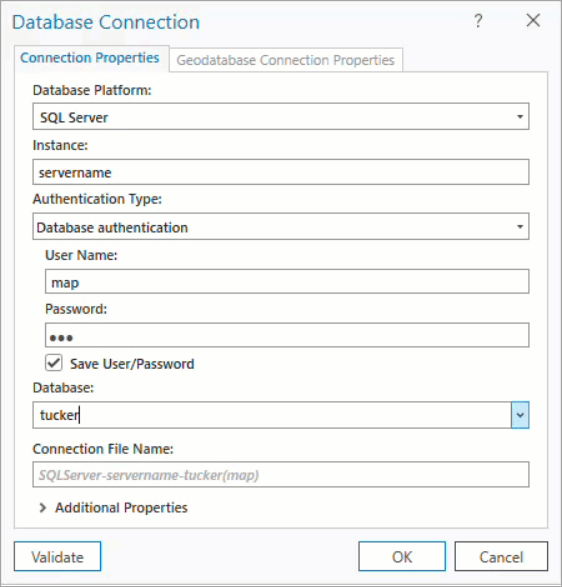Click the Database Platform dropdown arrow
The width and height of the screenshot is (562, 587).
[x=520, y=117]
